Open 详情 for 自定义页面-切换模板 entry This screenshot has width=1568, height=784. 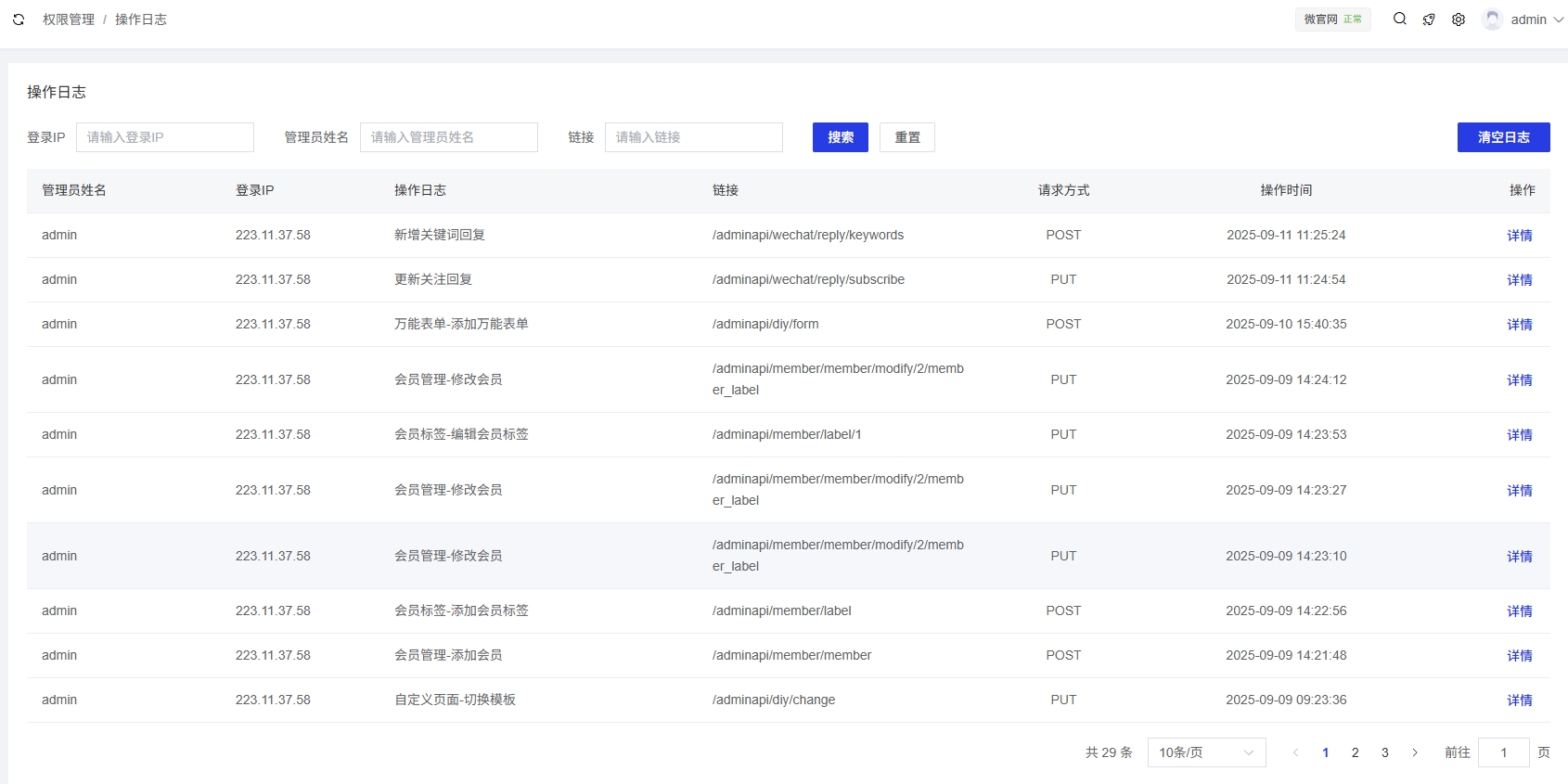coord(1519,700)
